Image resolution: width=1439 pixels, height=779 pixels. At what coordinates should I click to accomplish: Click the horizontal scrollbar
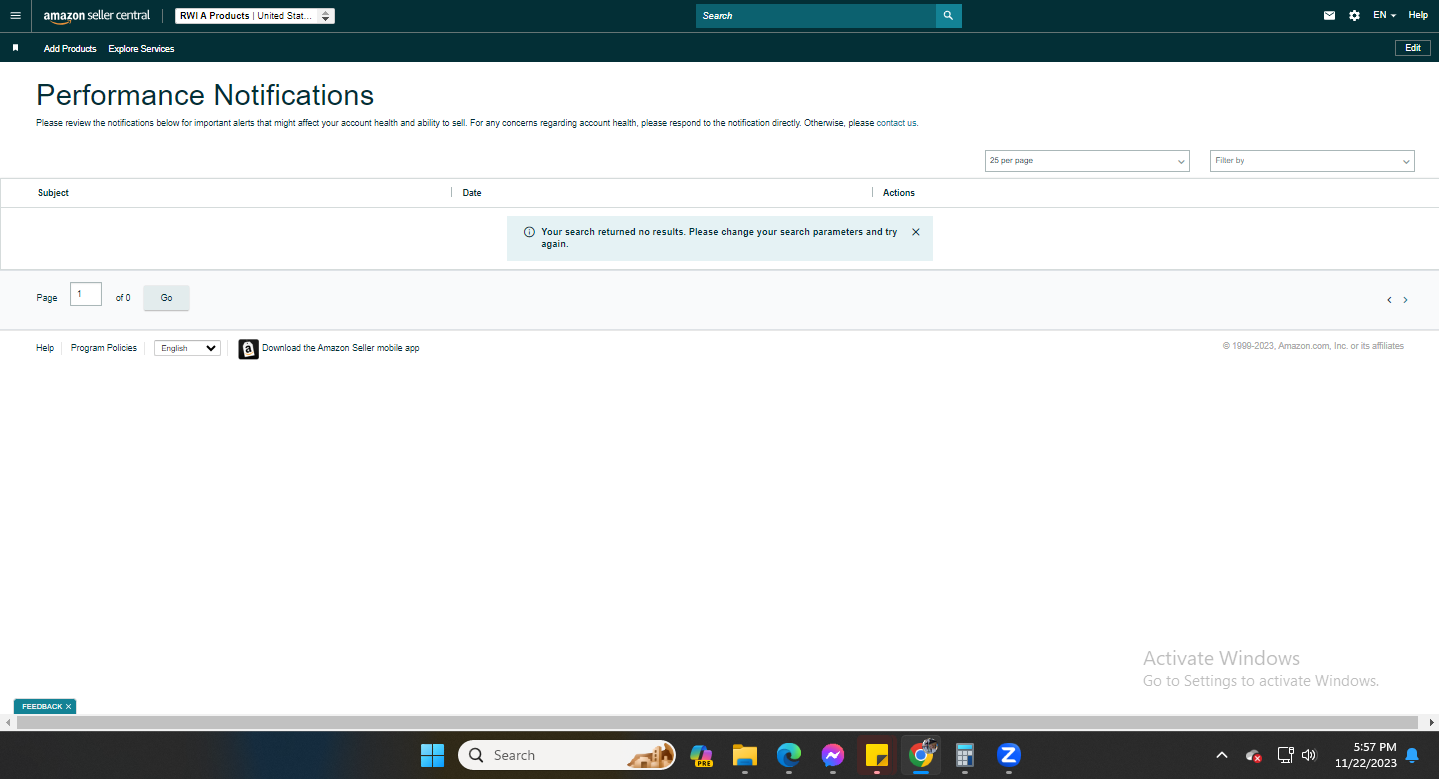coord(717,722)
